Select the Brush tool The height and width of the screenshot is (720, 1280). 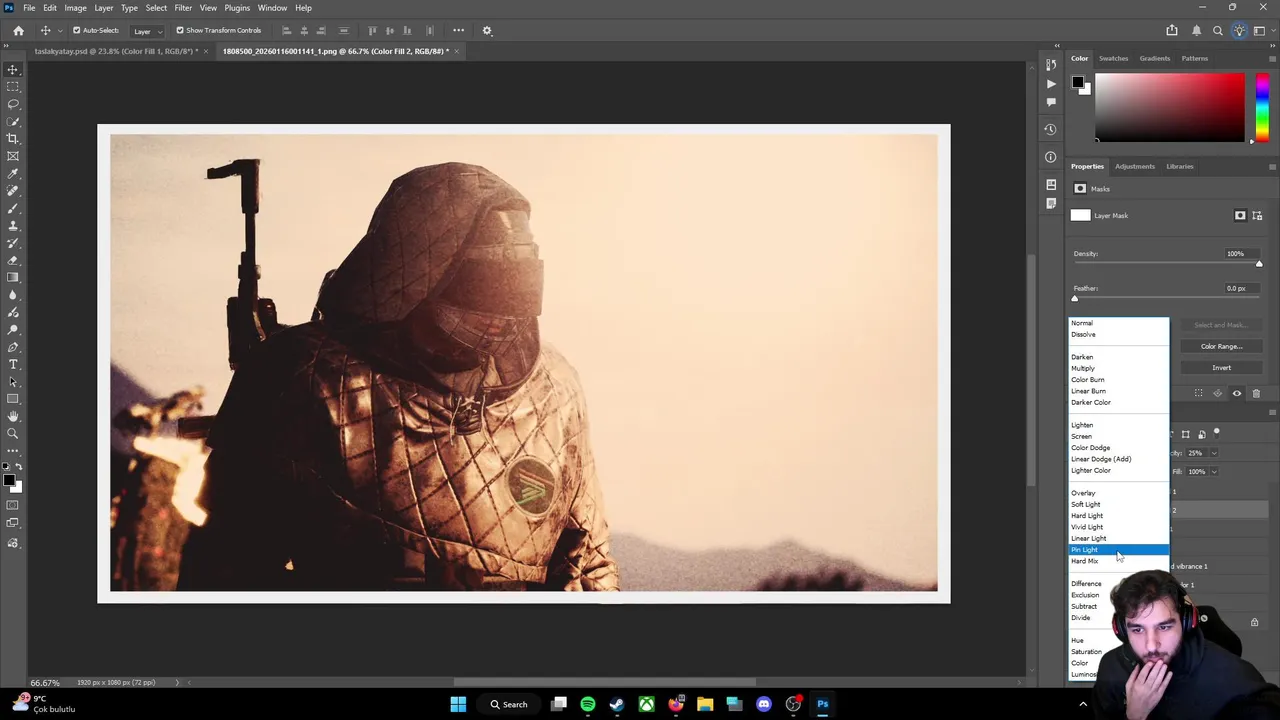[x=13, y=208]
